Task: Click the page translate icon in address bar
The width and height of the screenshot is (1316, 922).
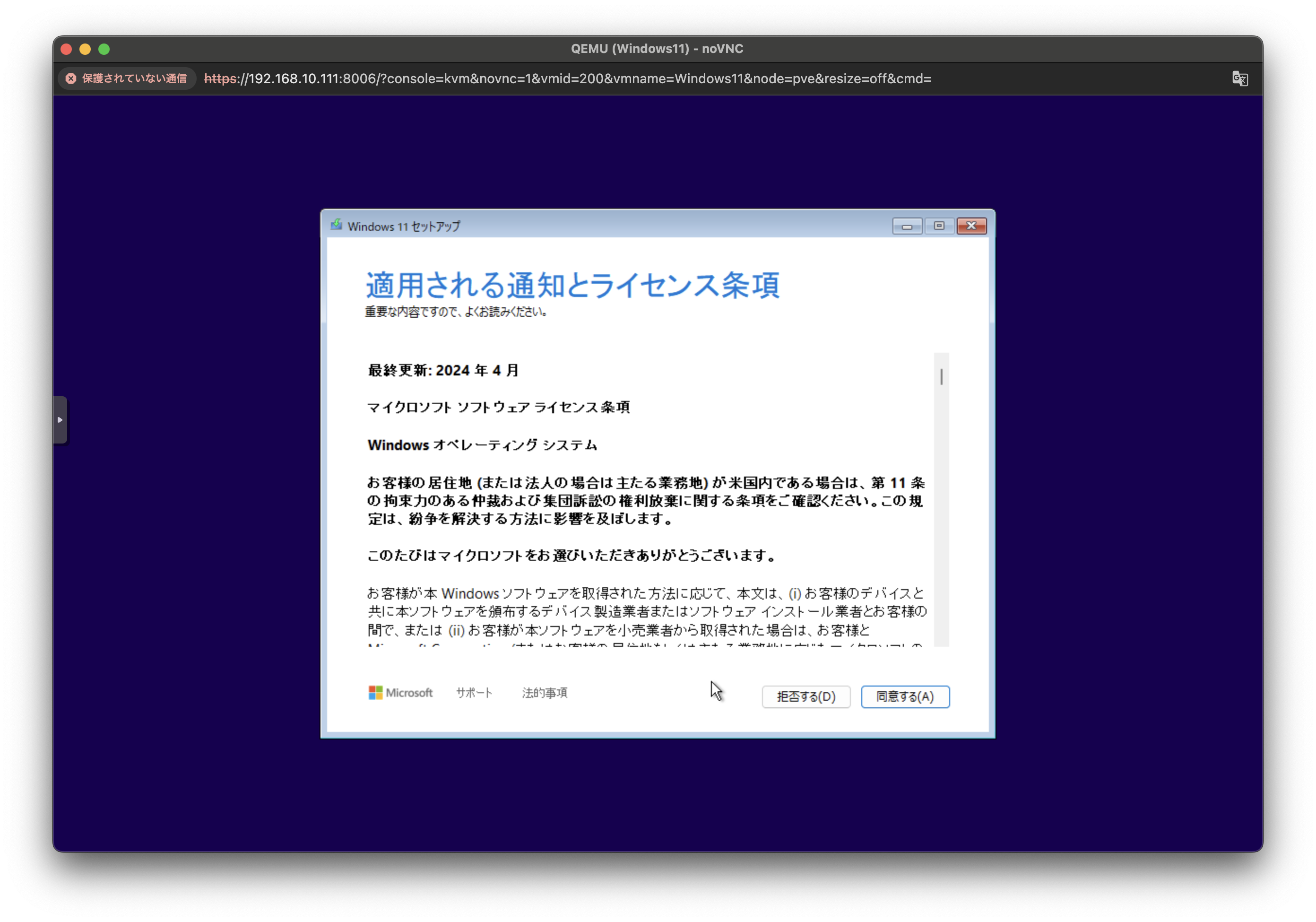Action: [1239, 78]
